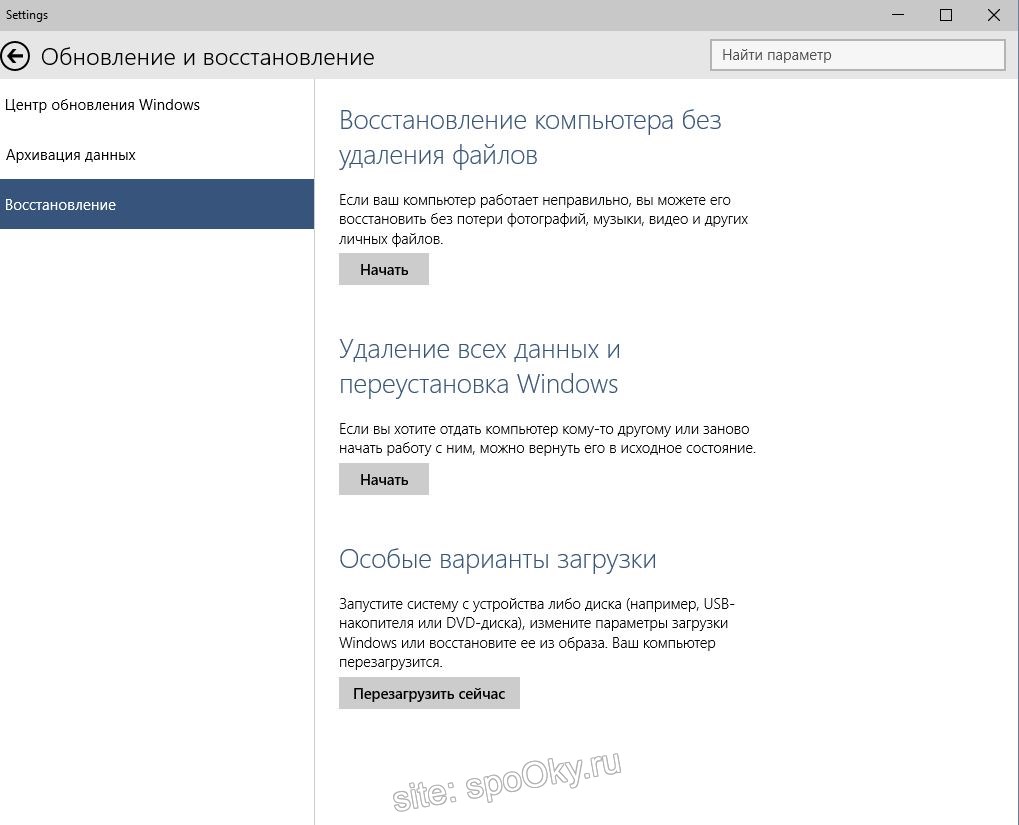Maximize the Settings window
The width and height of the screenshot is (1019, 825).
coord(946,15)
